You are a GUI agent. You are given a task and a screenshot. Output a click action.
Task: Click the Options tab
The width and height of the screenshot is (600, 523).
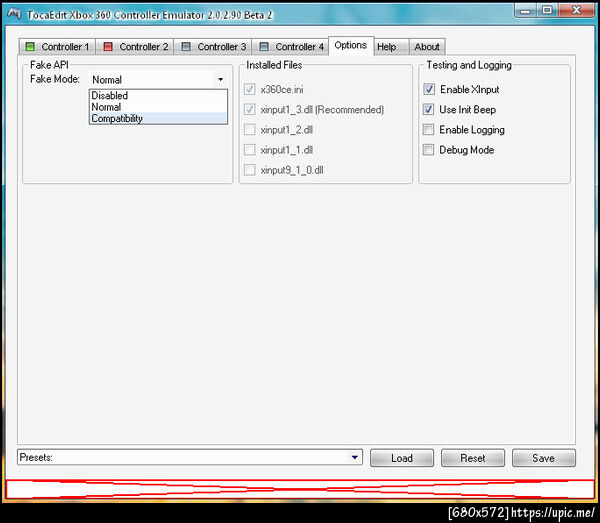351,46
